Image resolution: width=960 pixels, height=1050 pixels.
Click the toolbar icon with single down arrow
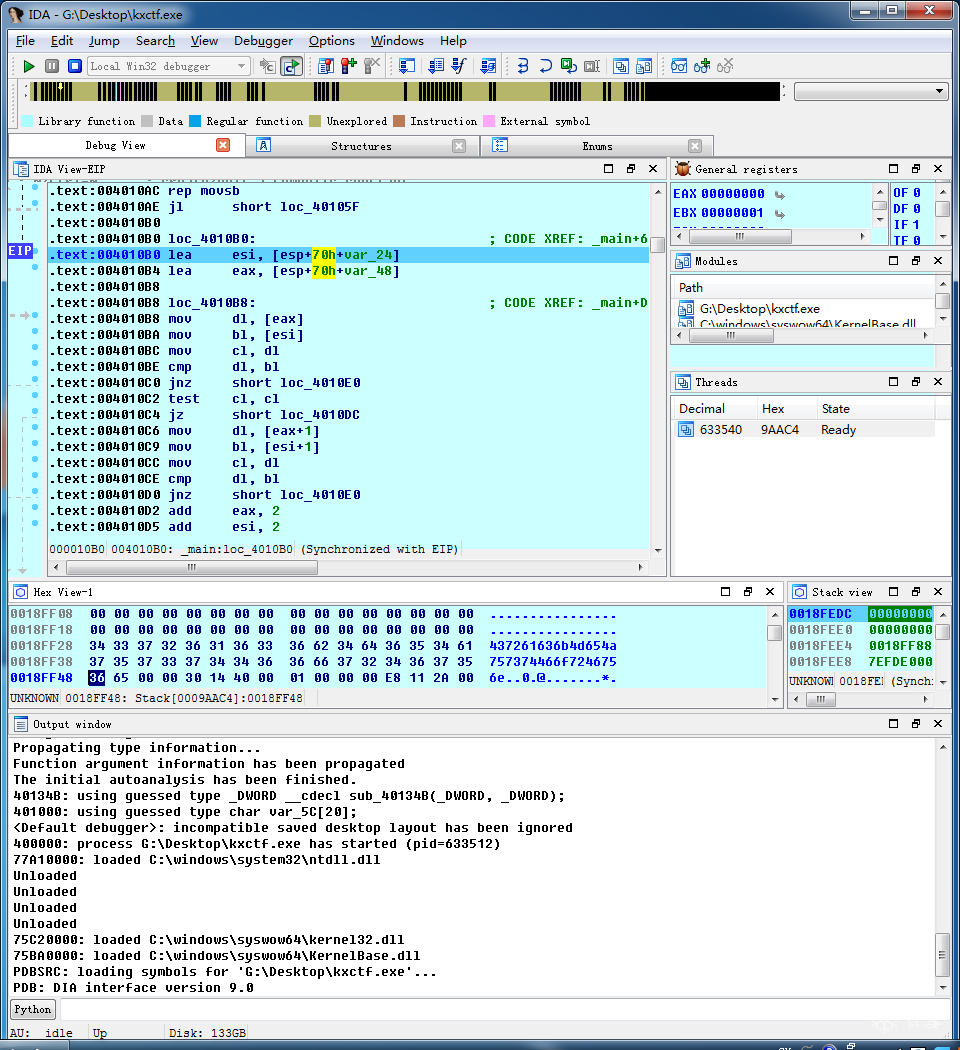pyautogui.click(x=407, y=66)
